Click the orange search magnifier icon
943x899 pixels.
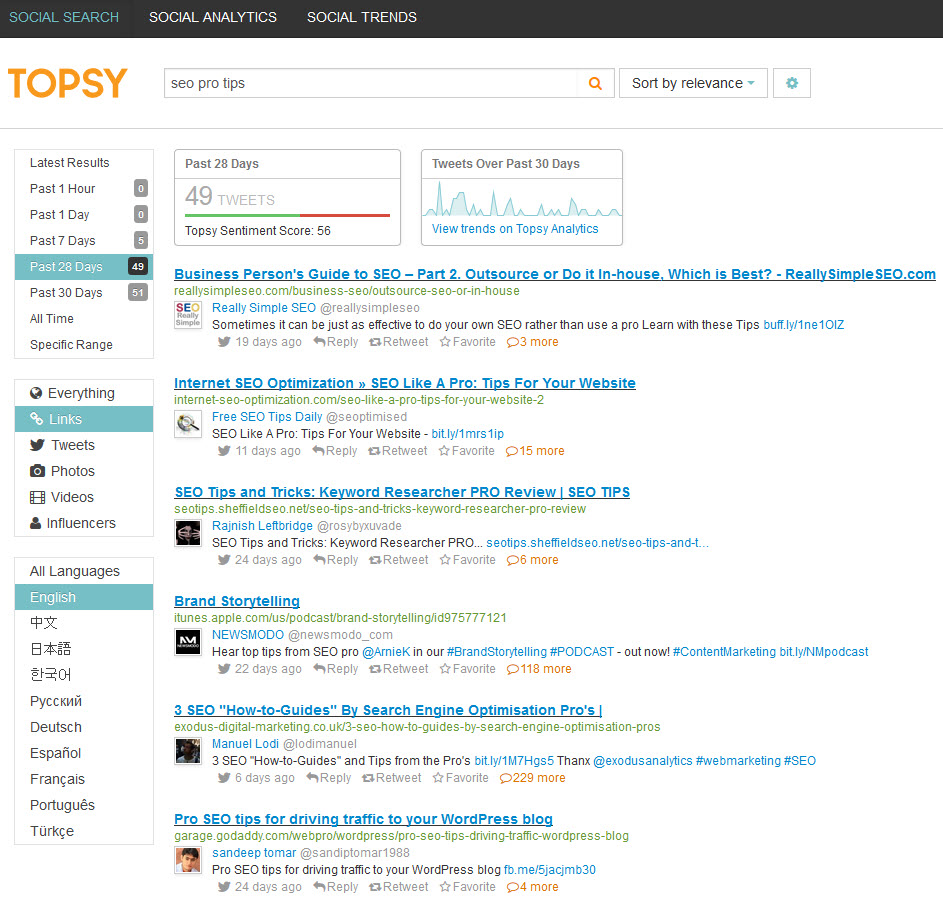[x=595, y=84]
